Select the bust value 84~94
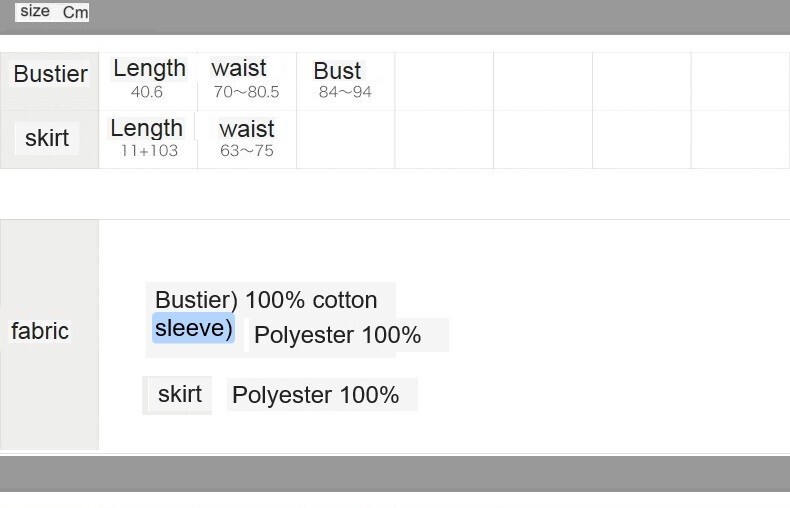 click(345, 92)
